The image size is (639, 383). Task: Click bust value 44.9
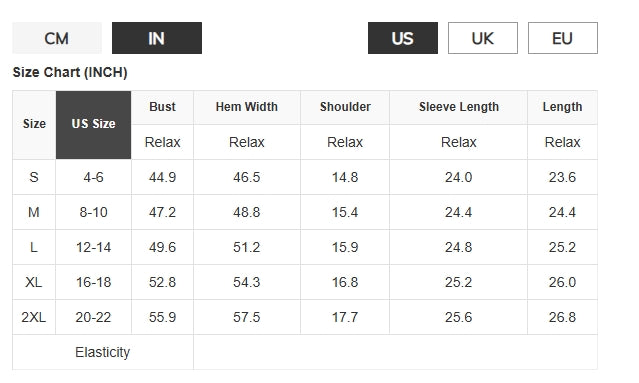click(x=162, y=177)
